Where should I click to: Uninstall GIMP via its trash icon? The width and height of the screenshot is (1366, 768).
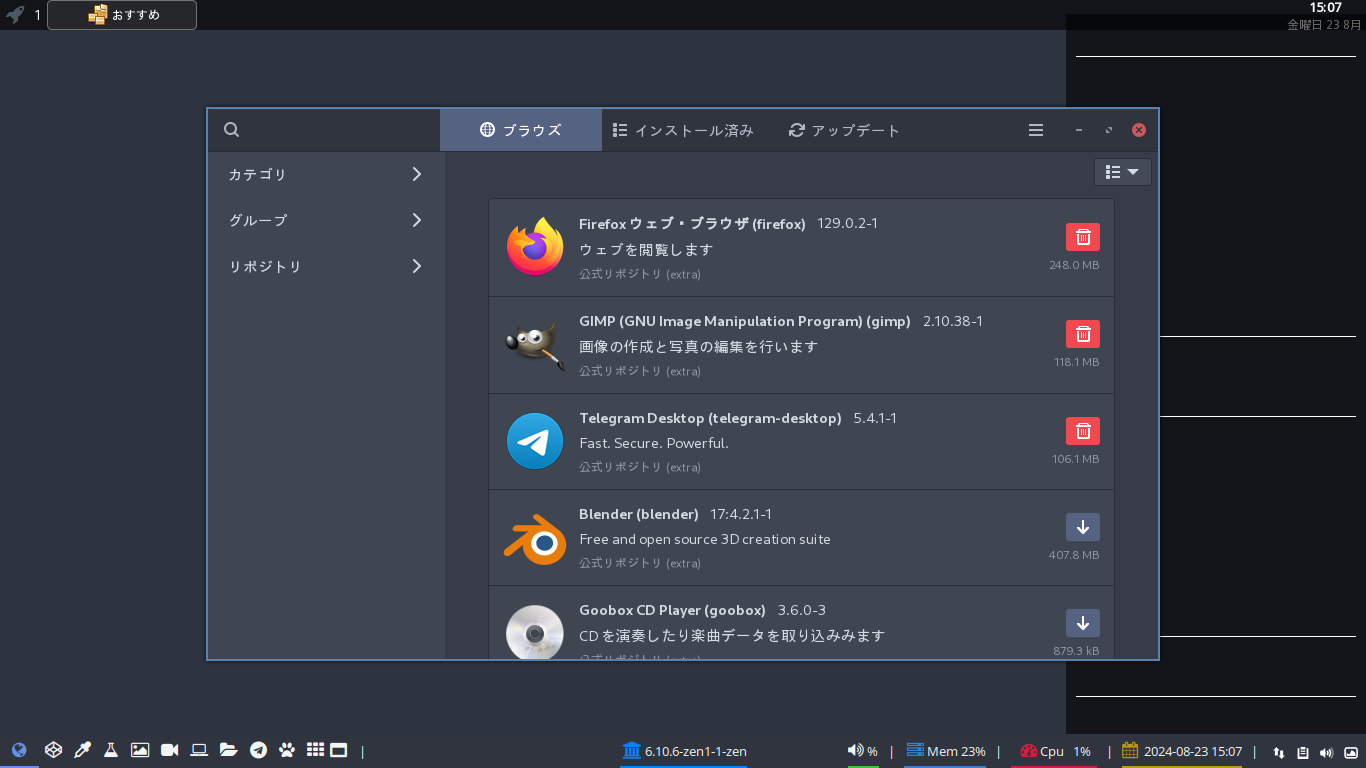1082,334
